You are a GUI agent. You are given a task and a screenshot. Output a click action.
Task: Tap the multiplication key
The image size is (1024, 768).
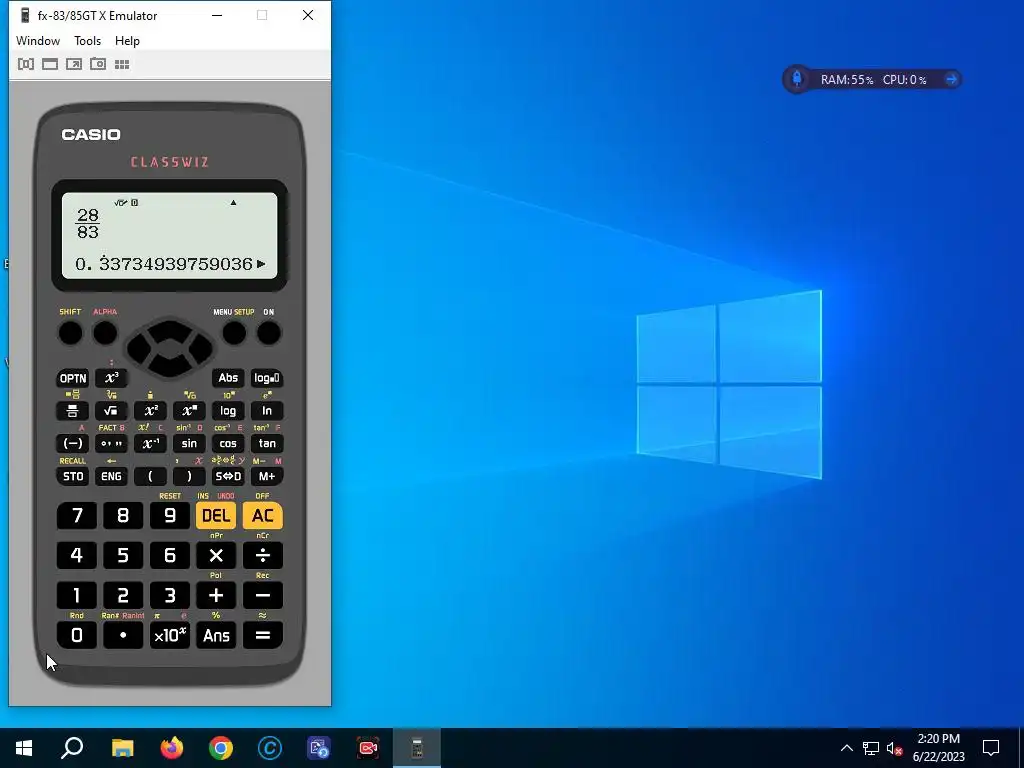(x=216, y=556)
